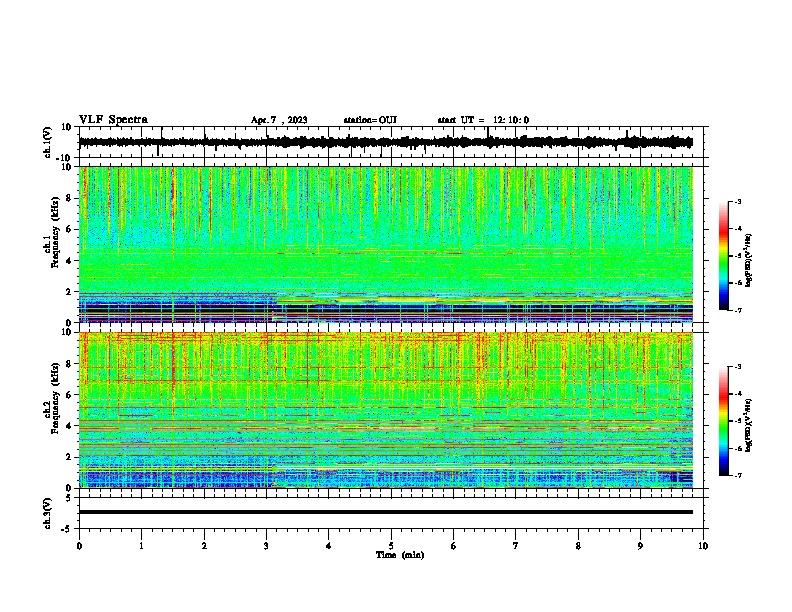Click time axis tick label "8"
The width and height of the screenshot is (792, 612).
(578, 546)
